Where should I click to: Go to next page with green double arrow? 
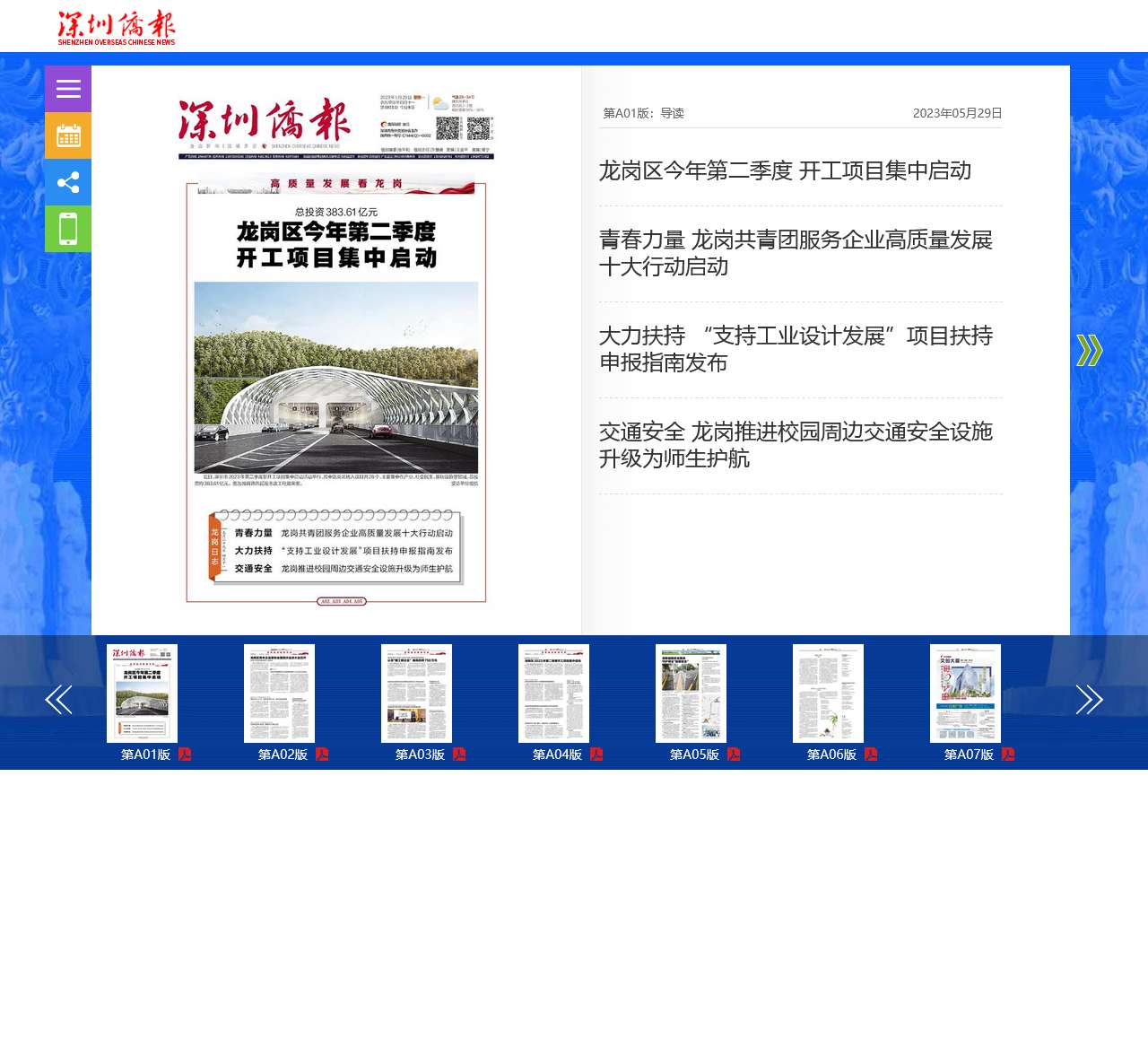(1089, 350)
